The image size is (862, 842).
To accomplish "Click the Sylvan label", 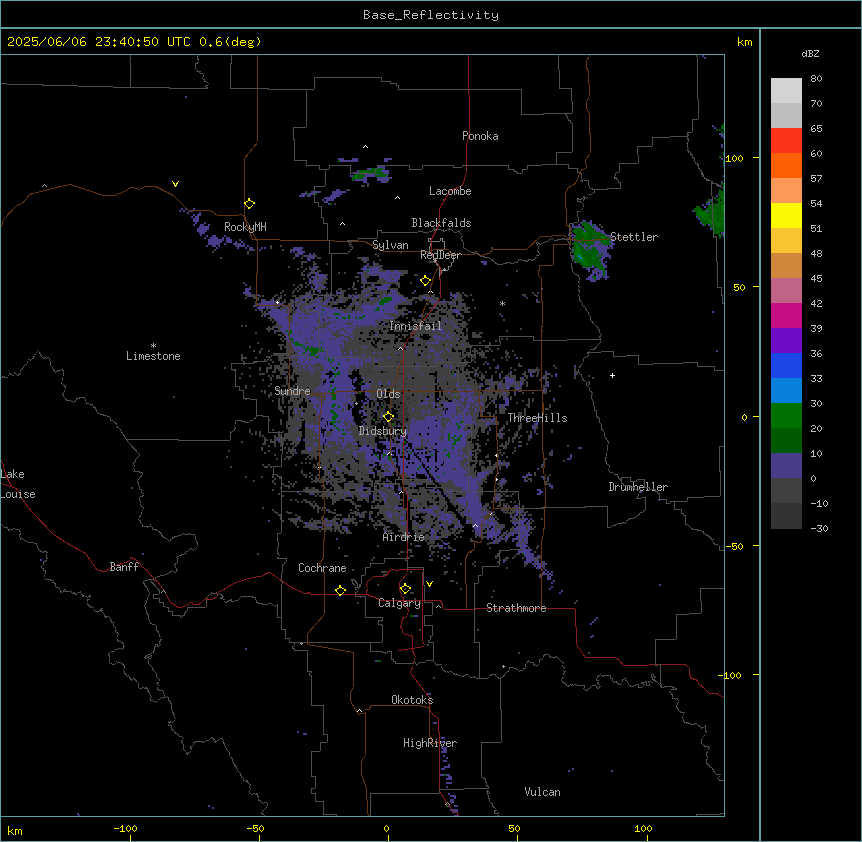I will tap(390, 245).
